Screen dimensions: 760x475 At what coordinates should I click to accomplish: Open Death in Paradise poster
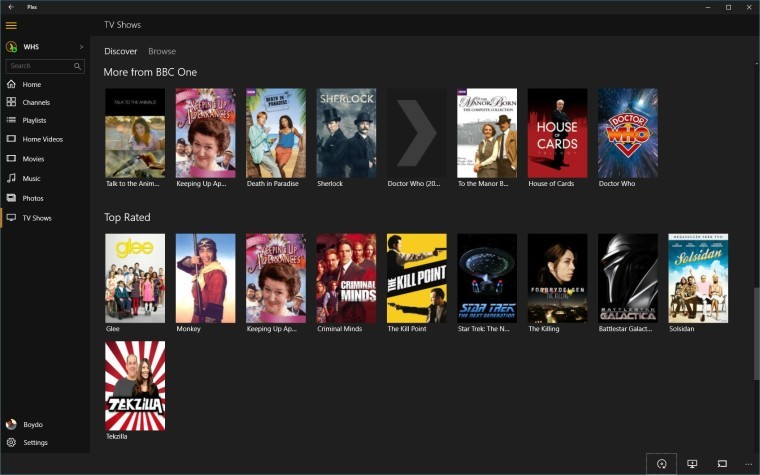pos(276,133)
